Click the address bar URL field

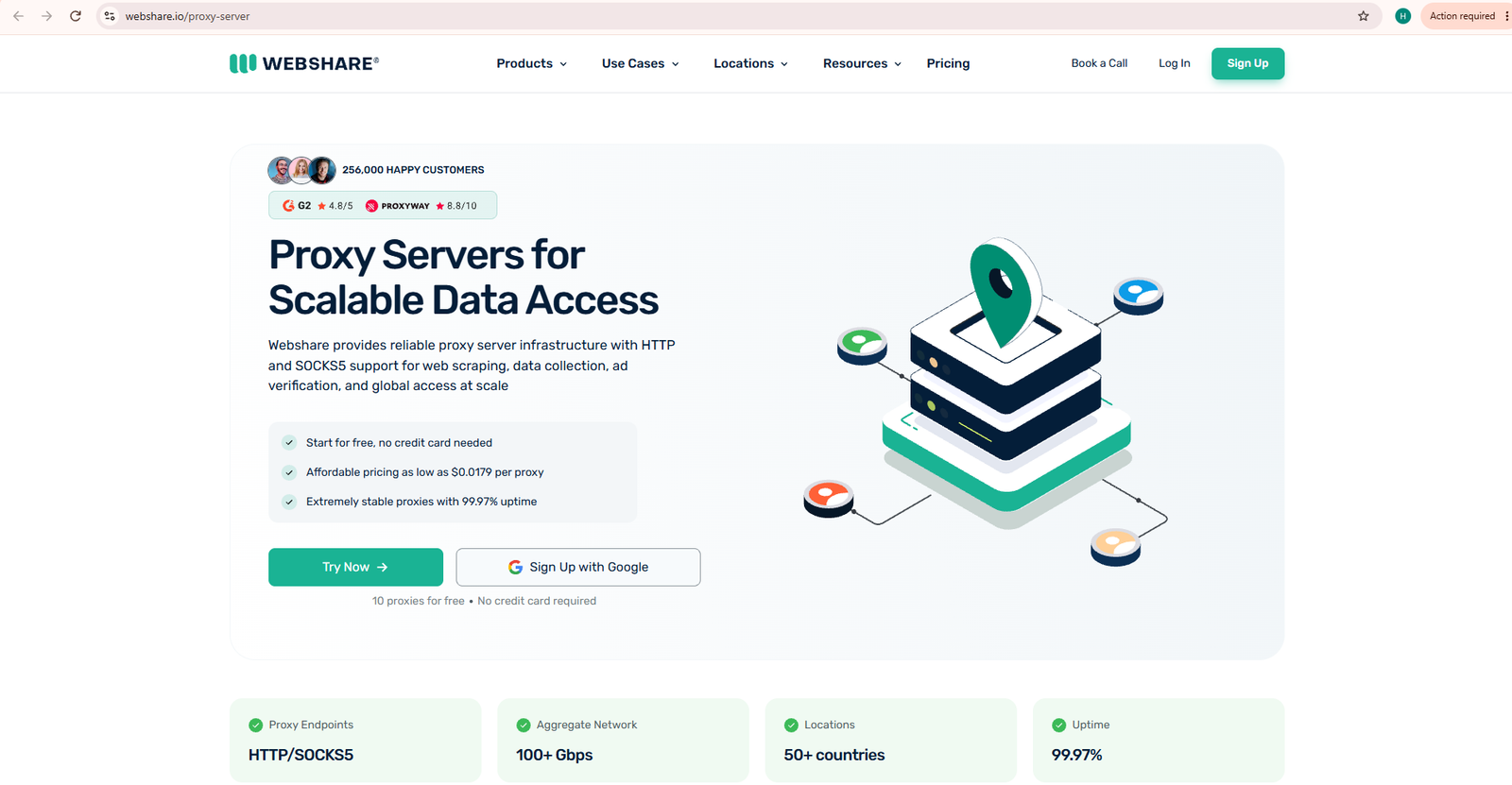(737, 16)
